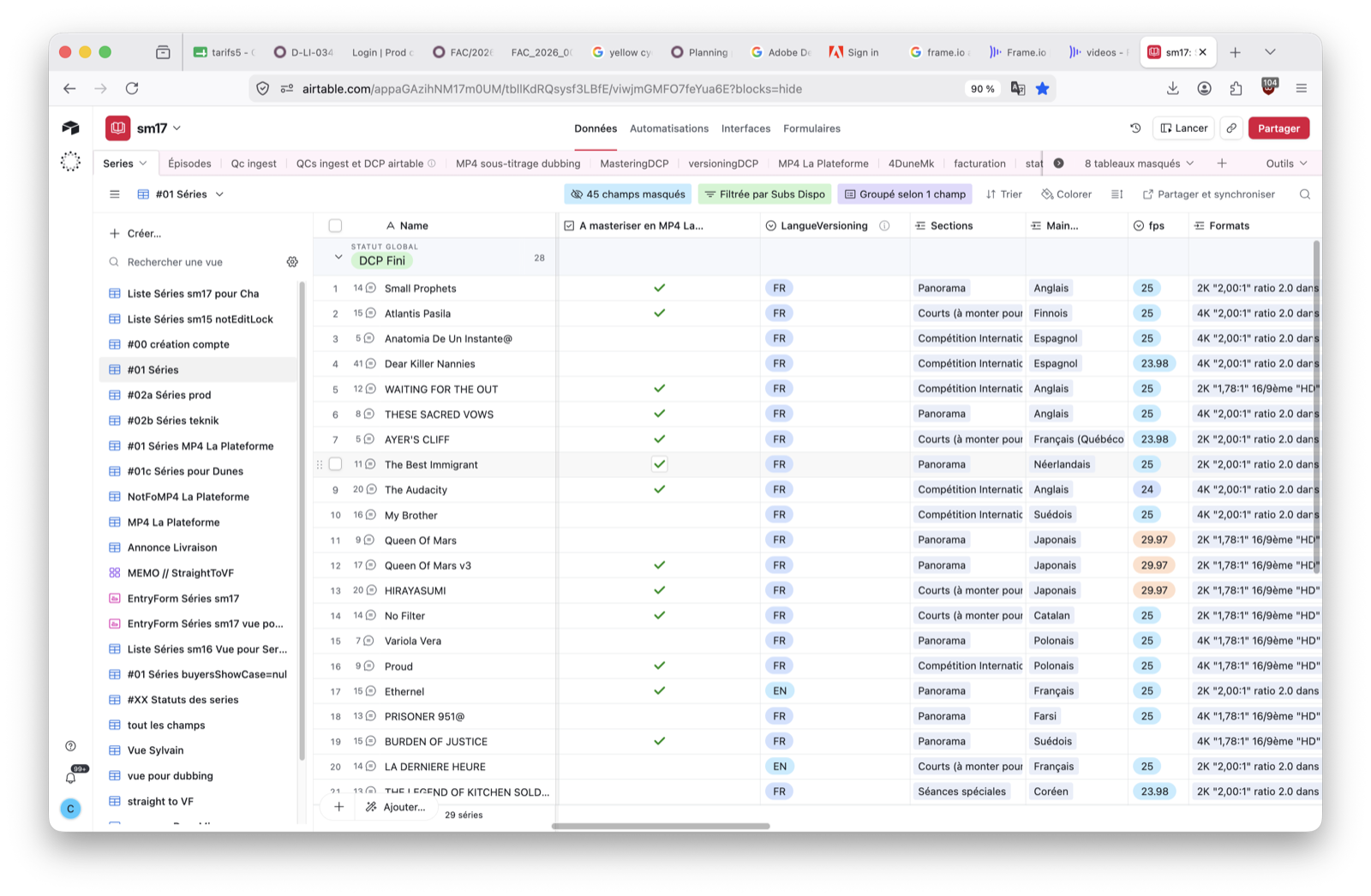Click the translate page icon in address bar

coord(1018,88)
